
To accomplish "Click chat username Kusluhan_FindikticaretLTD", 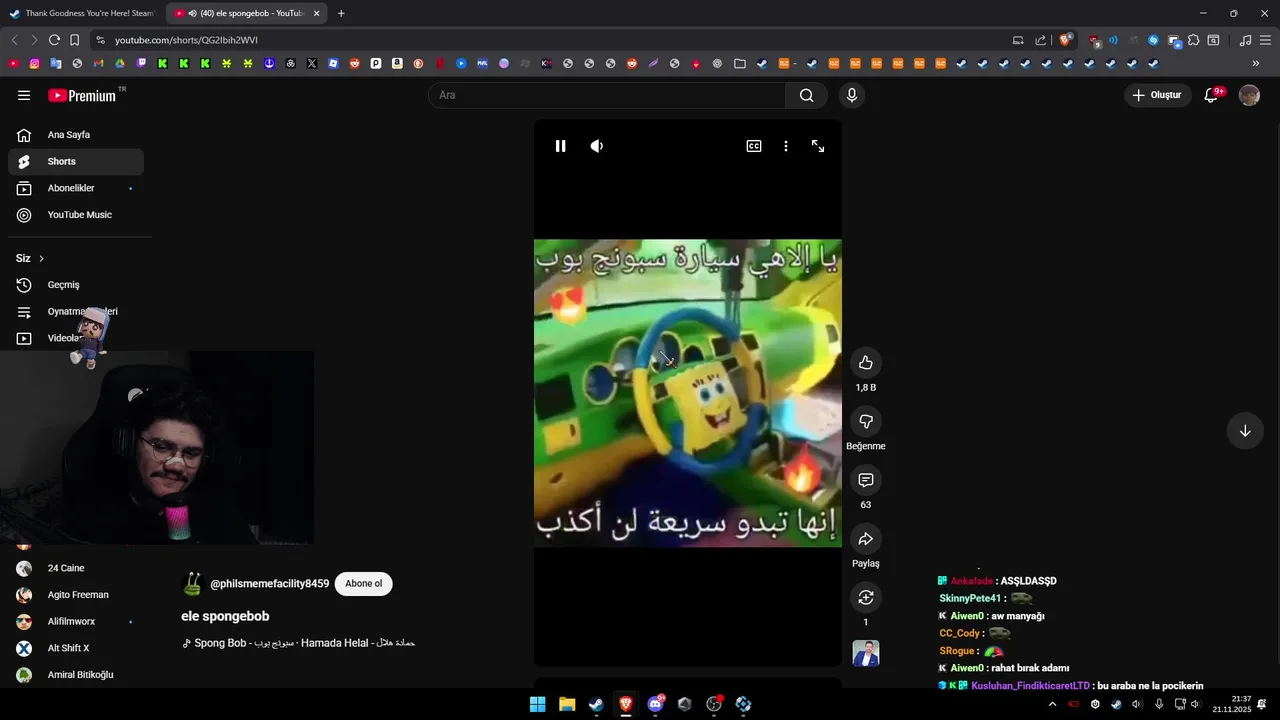I will (x=1031, y=686).
